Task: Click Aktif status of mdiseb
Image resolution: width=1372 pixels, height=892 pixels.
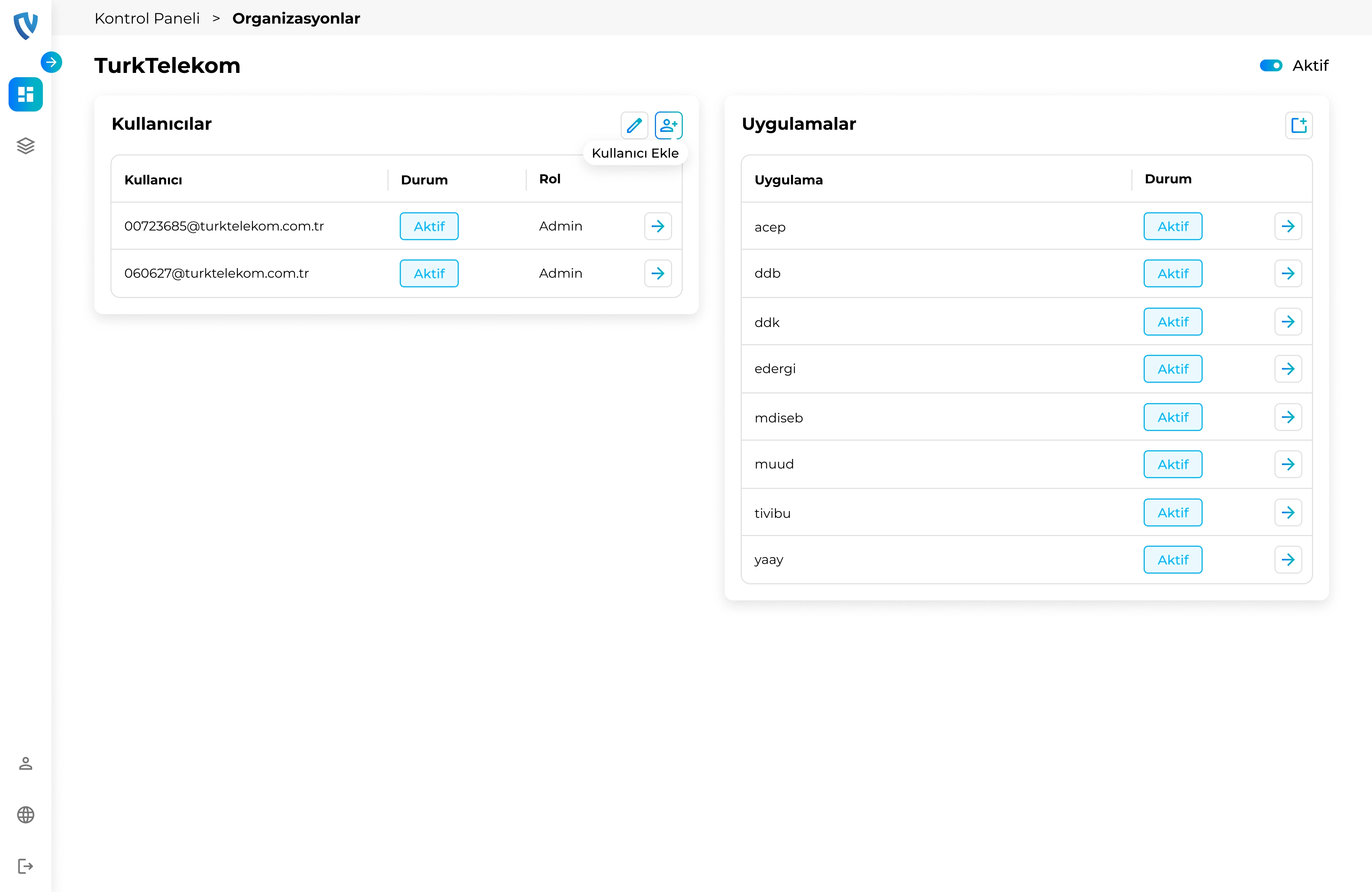Action: [x=1173, y=417]
